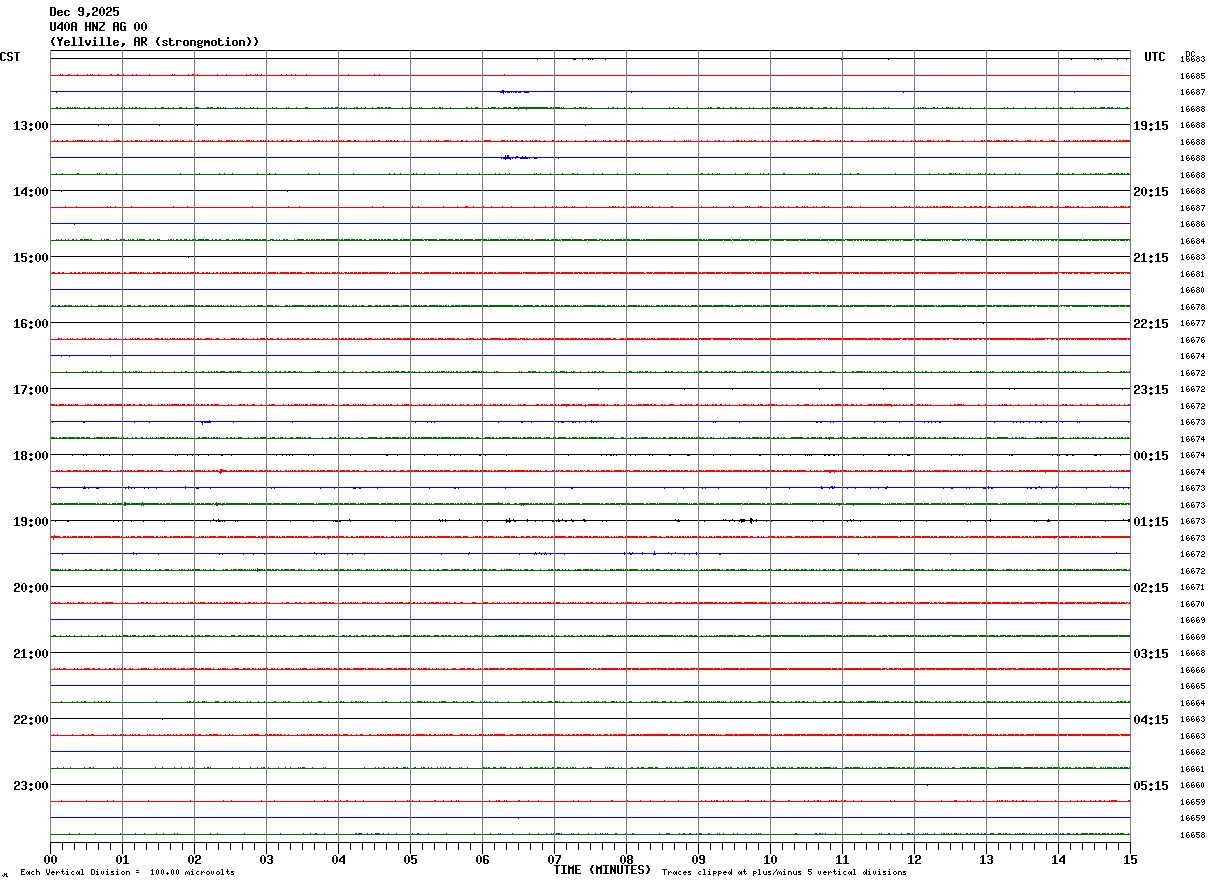
Task: Click the DC value 16680
Action: pos(1192,290)
